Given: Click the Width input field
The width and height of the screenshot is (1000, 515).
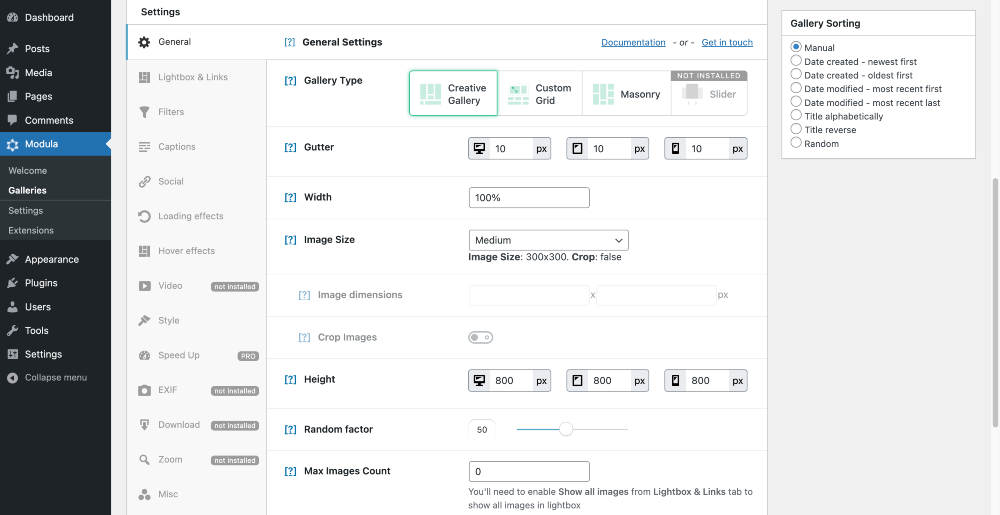Looking at the screenshot, I should click(x=529, y=198).
